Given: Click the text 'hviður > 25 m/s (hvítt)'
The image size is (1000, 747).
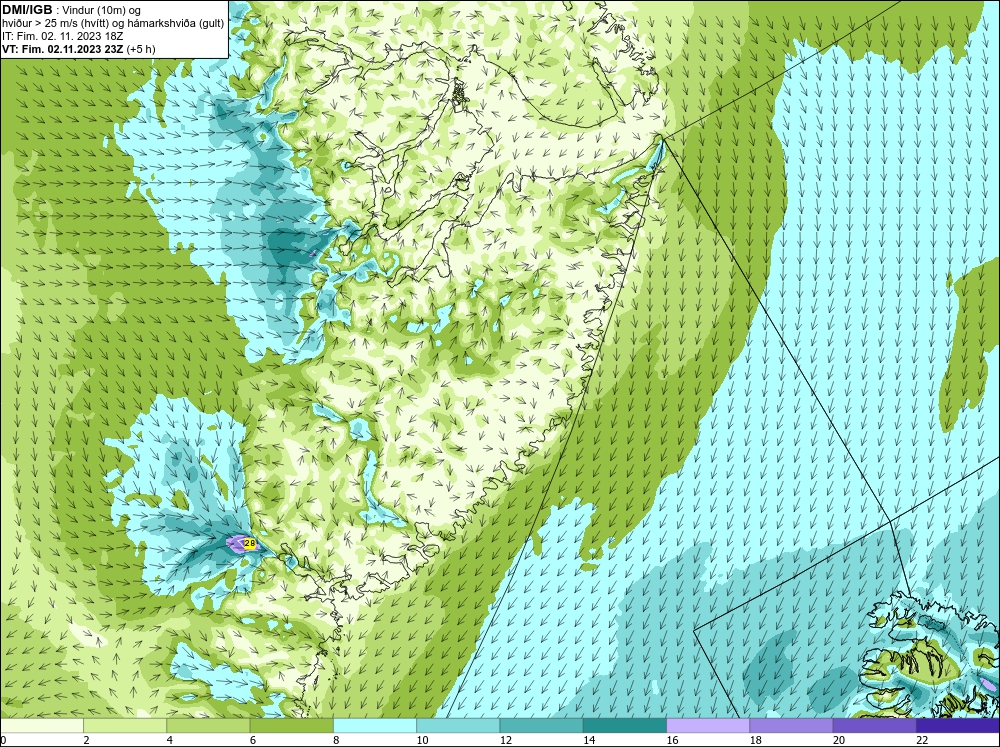Looking at the screenshot, I should pos(56,24).
